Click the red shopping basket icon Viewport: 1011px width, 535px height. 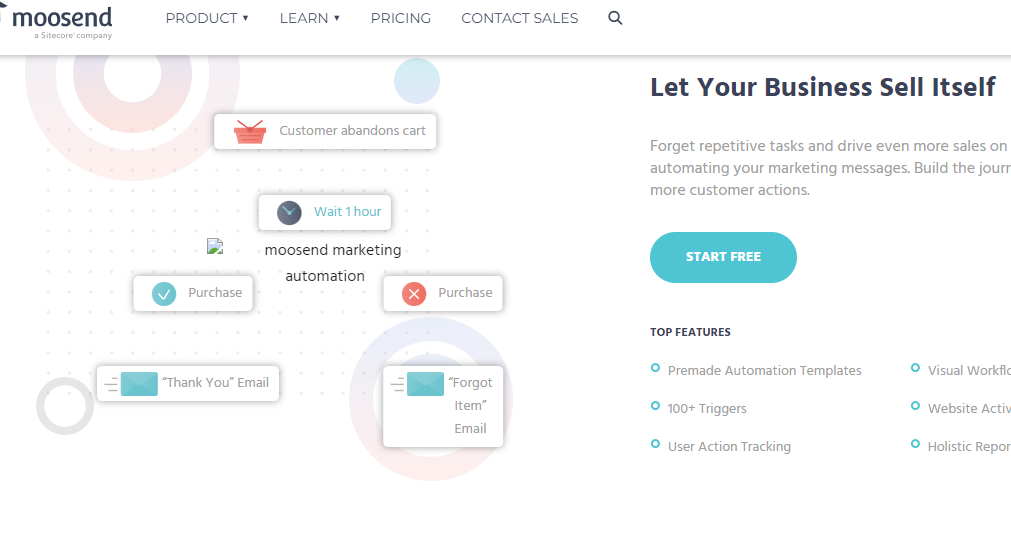(x=250, y=131)
